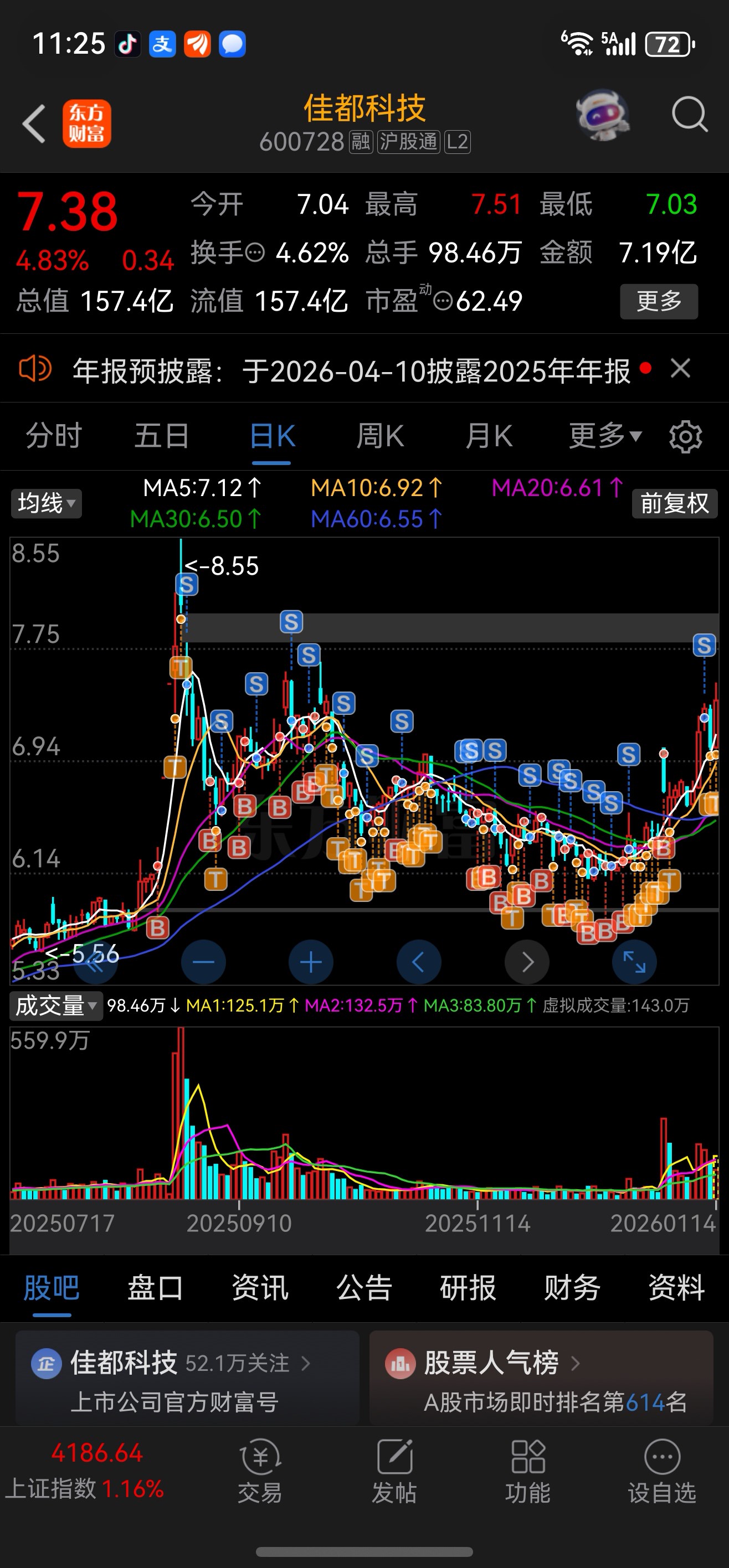Image resolution: width=729 pixels, height=1568 pixels.
Task: Expand chart to fullscreen
Action: tap(634, 962)
